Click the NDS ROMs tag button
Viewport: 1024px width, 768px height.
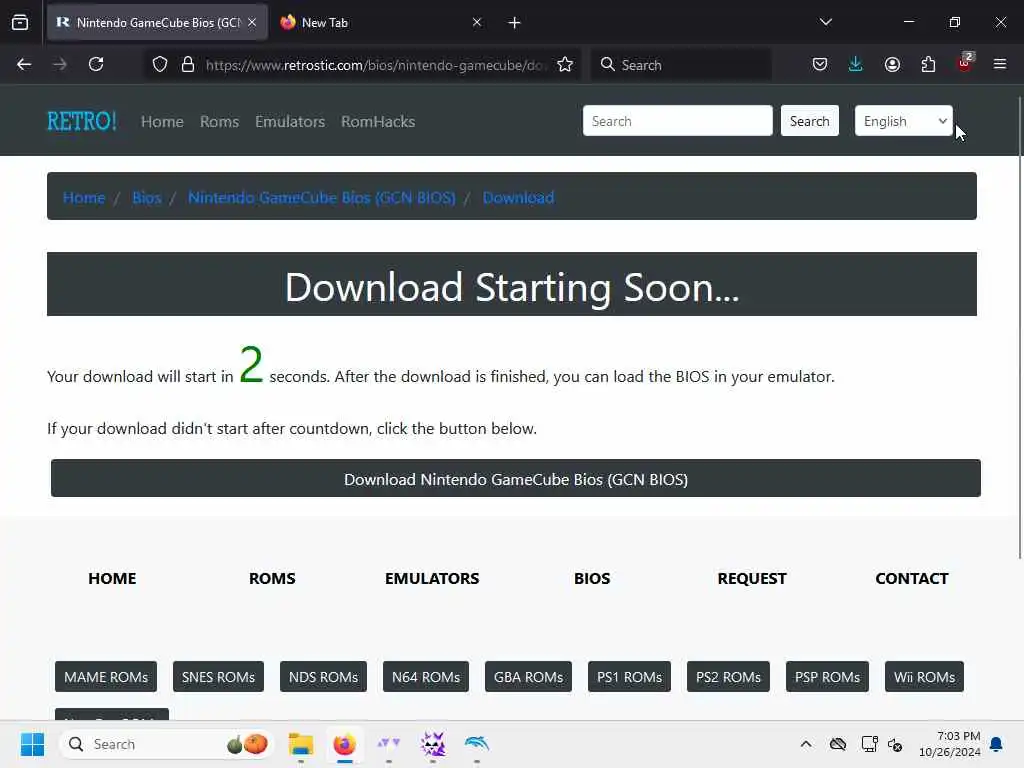(323, 677)
